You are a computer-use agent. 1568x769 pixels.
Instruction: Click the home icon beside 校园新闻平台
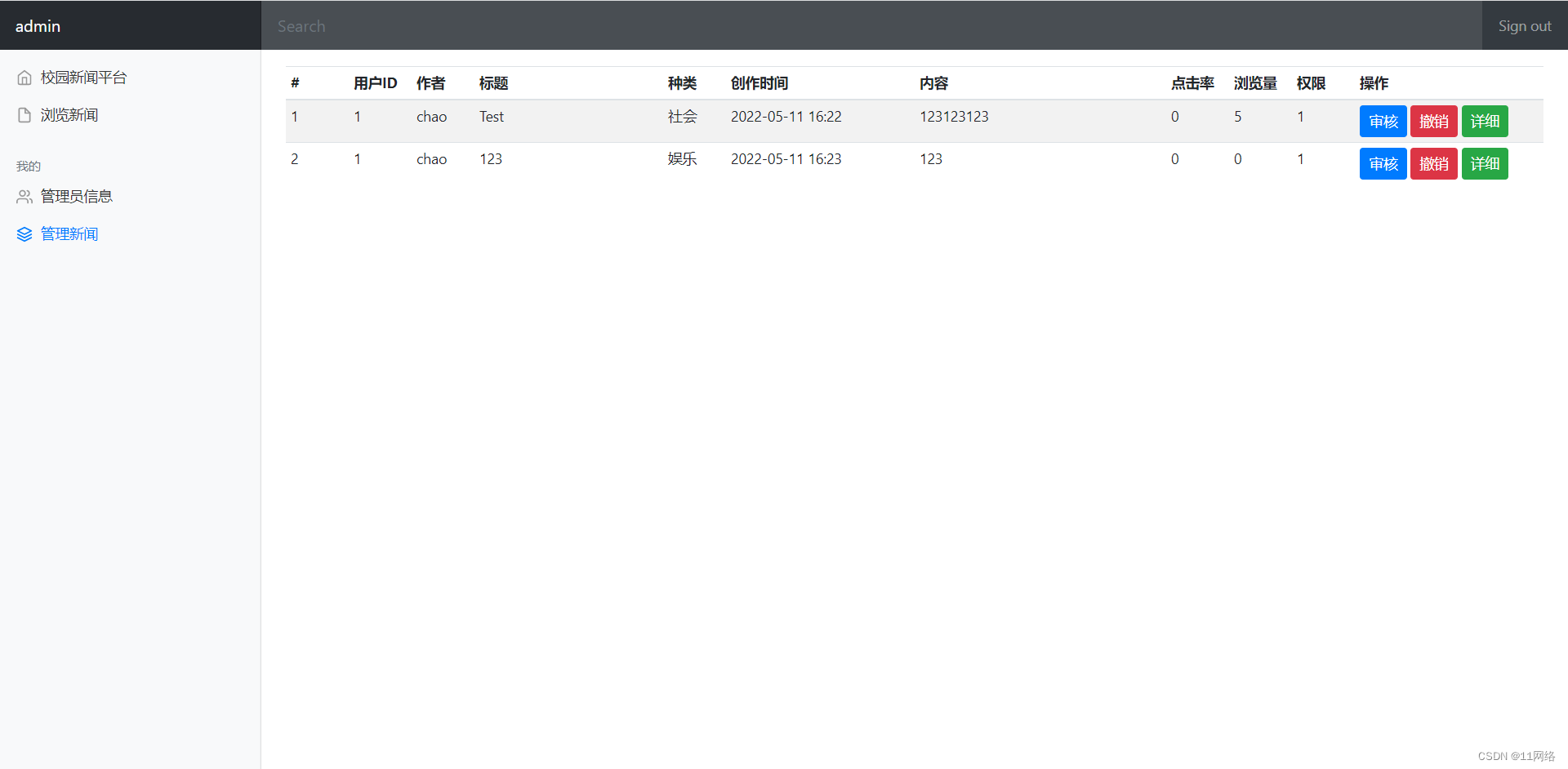[x=24, y=78]
